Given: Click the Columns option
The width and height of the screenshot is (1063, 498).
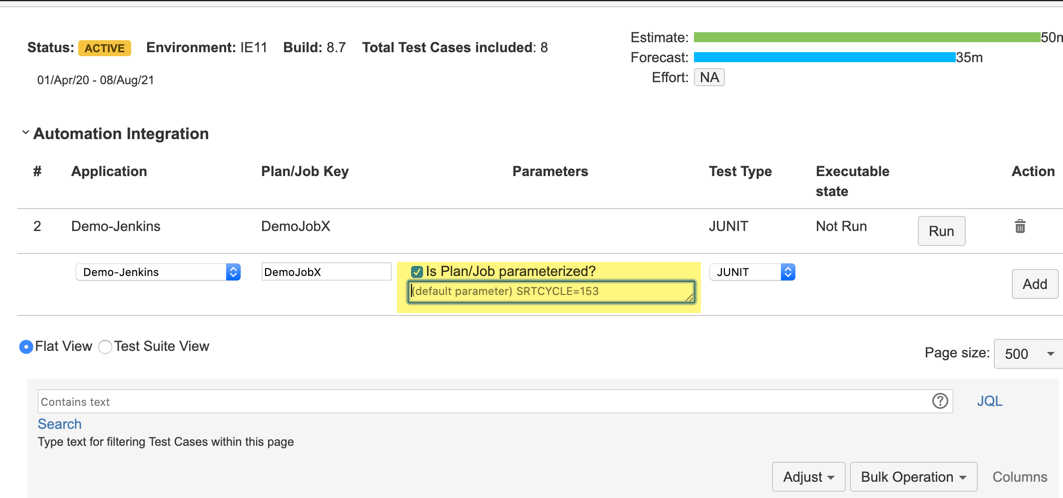Looking at the screenshot, I should pos(1019,477).
